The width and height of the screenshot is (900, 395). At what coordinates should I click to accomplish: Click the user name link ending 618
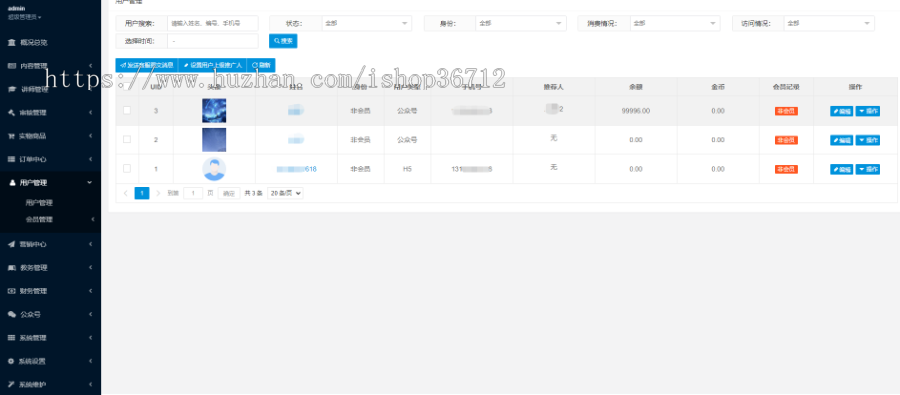coord(296,169)
